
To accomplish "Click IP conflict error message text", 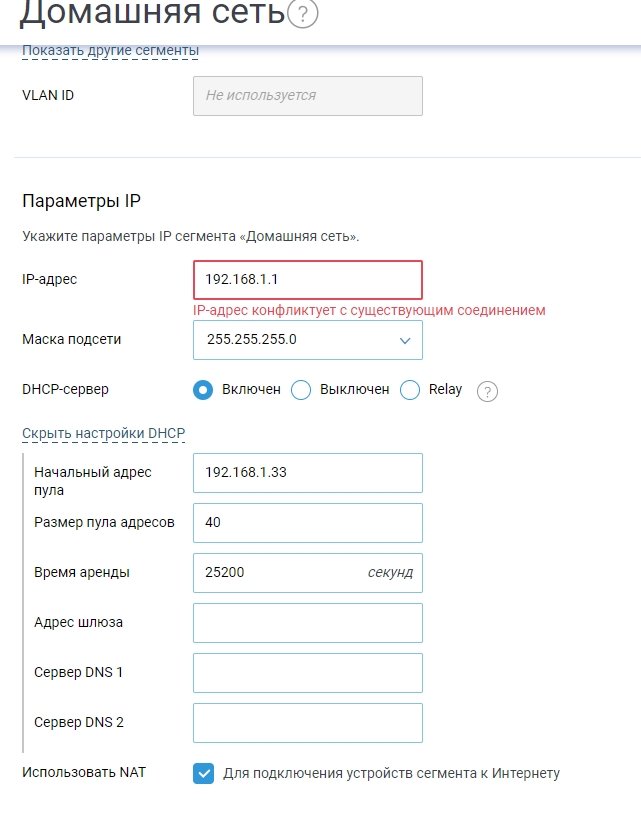I will point(369,311).
